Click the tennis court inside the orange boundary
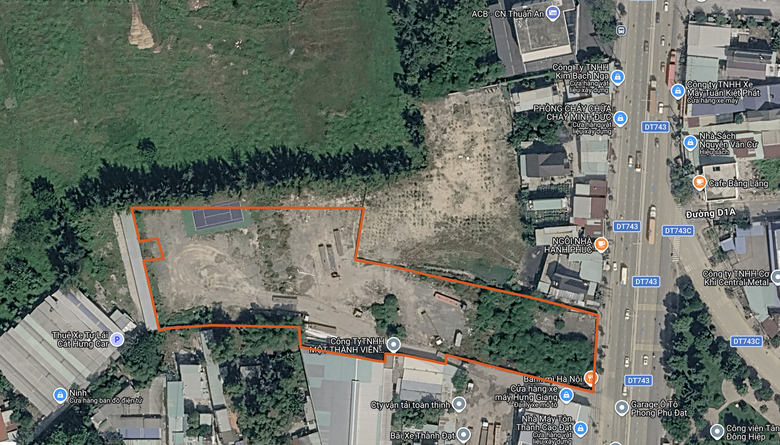The height and width of the screenshot is (445, 780). tap(218, 217)
